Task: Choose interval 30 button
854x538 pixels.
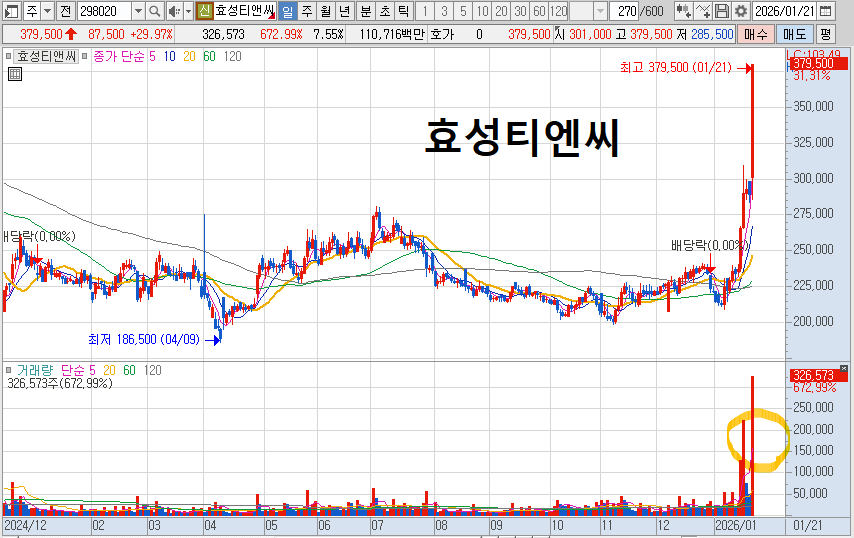Action: (520, 11)
